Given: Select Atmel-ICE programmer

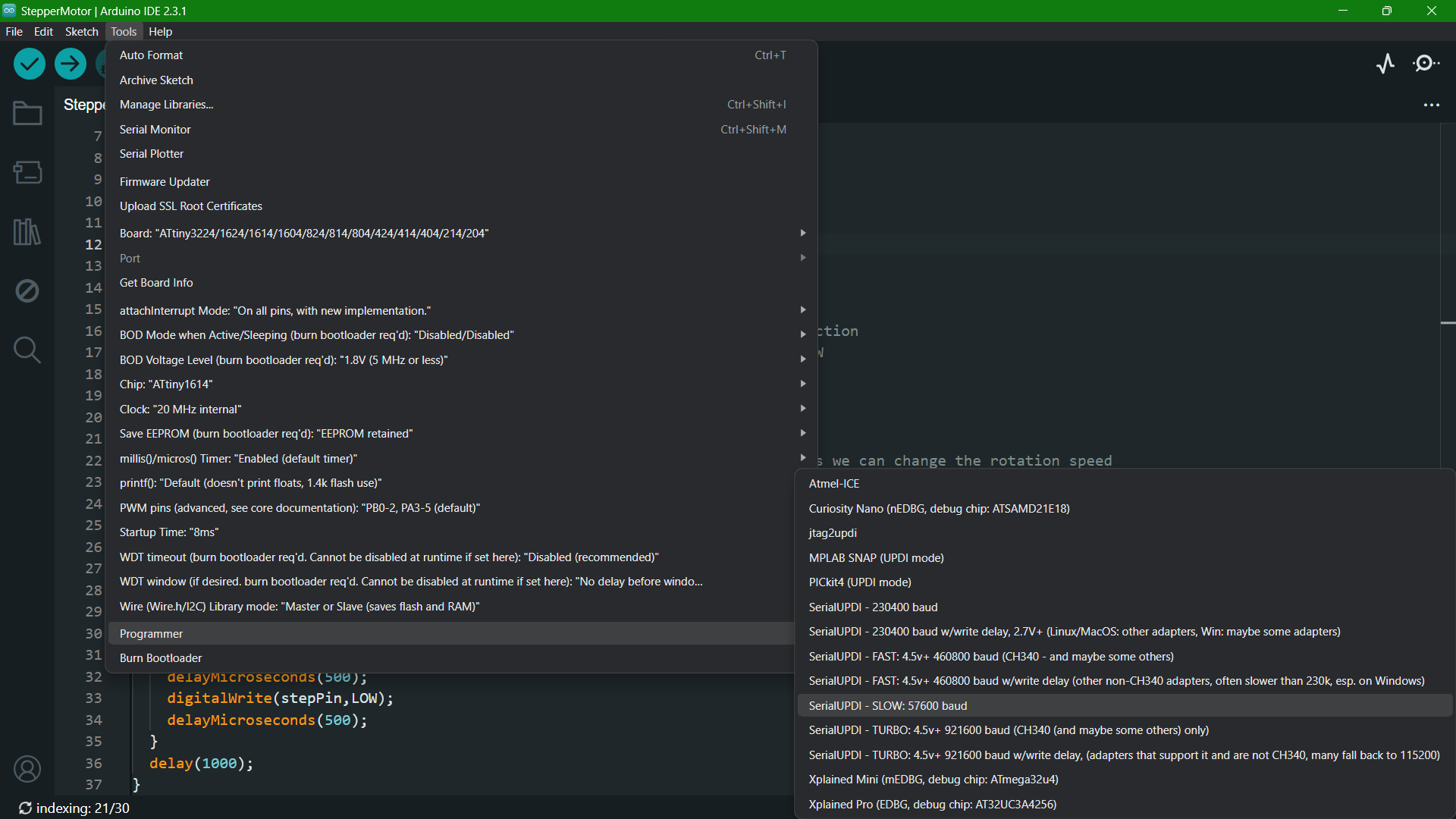Looking at the screenshot, I should point(1125,484).
